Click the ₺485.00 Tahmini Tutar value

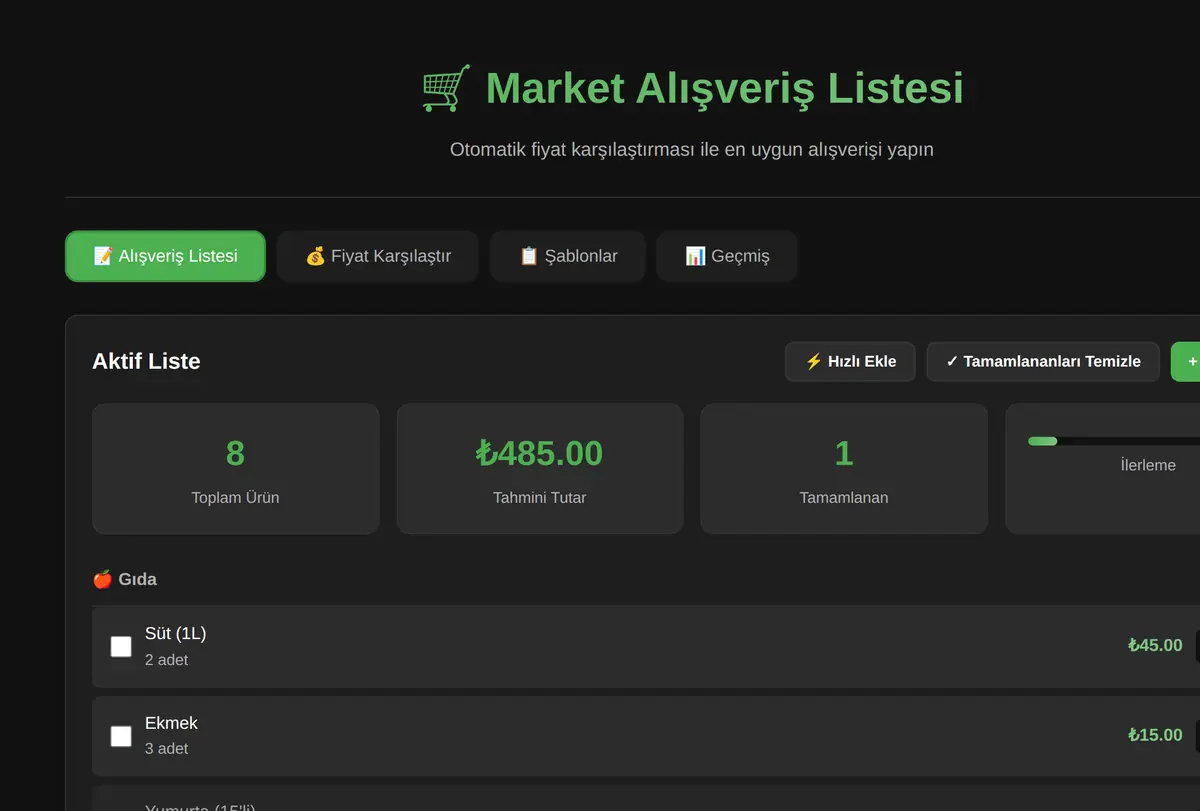coord(539,453)
